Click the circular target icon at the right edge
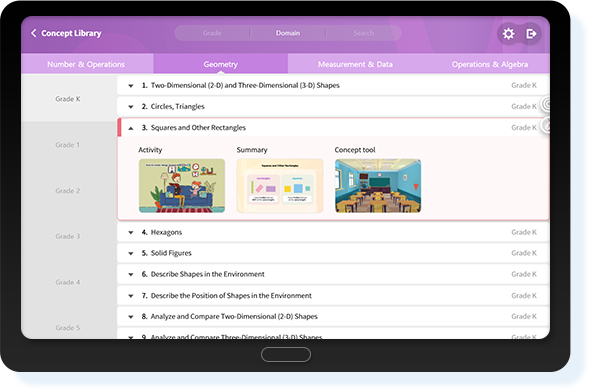 [546, 104]
